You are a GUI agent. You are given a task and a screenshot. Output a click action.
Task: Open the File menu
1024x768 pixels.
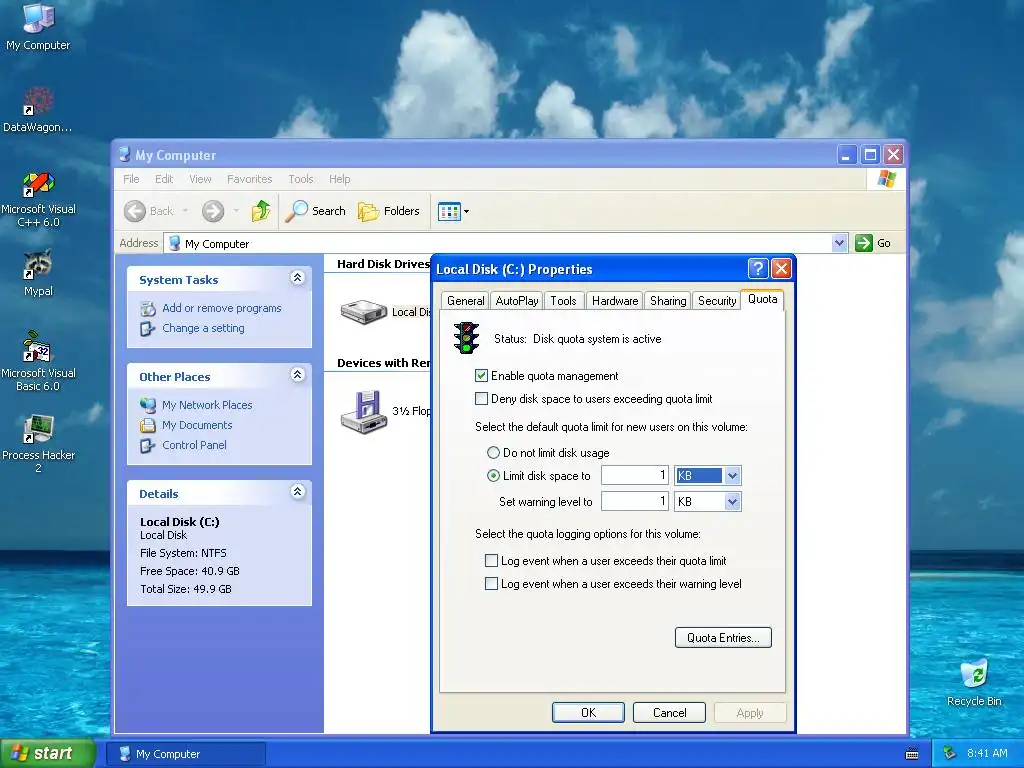click(x=131, y=179)
